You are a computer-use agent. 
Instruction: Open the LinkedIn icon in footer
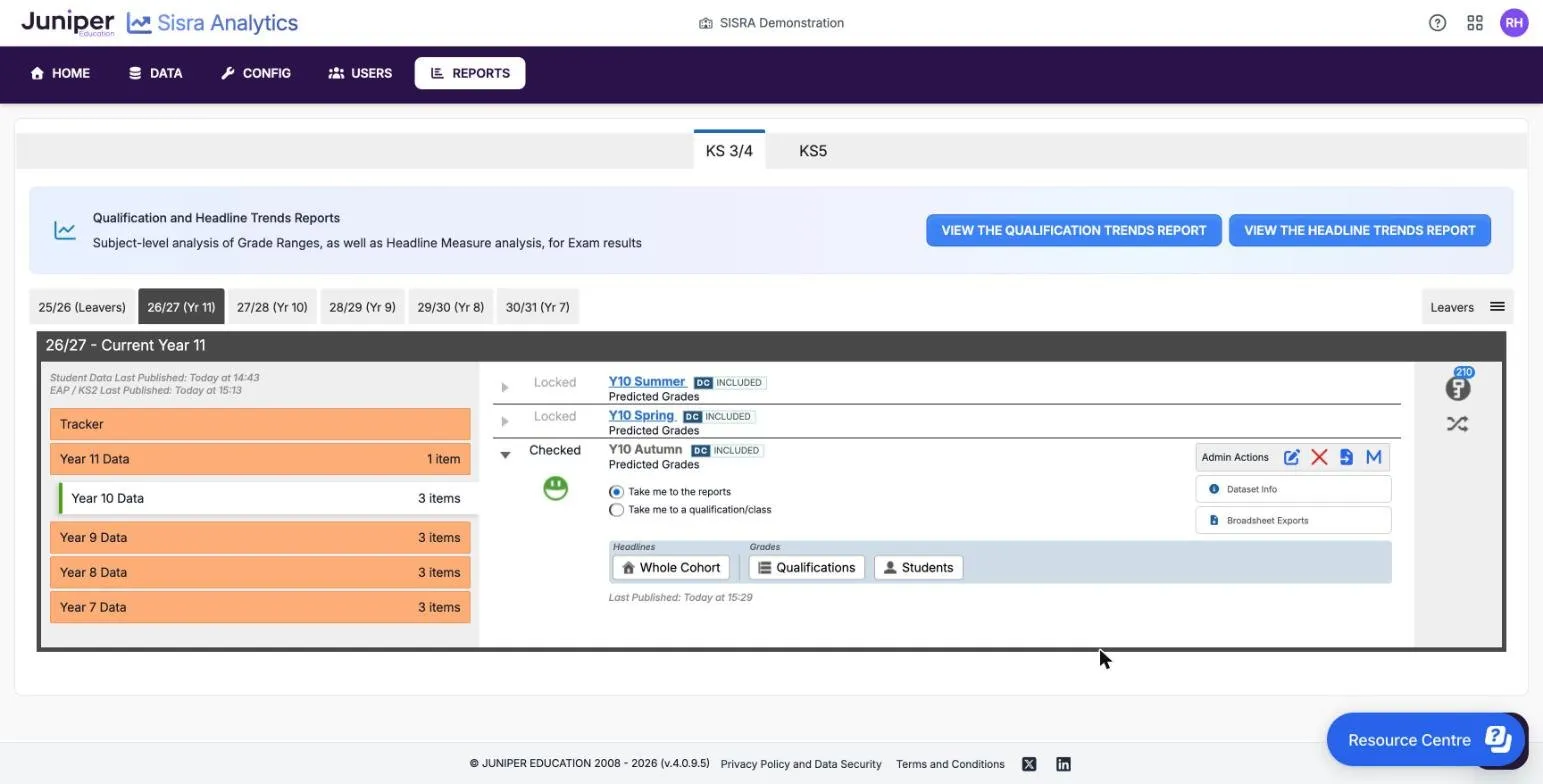click(1063, 764)
